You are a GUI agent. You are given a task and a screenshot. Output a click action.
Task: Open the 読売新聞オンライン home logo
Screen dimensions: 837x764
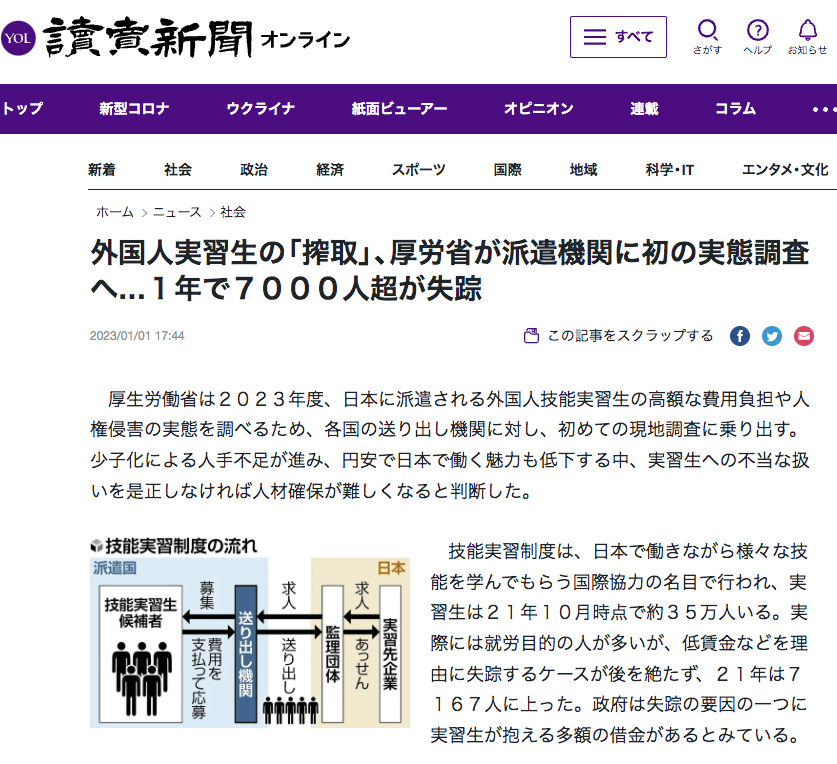(x=196, y=37)
